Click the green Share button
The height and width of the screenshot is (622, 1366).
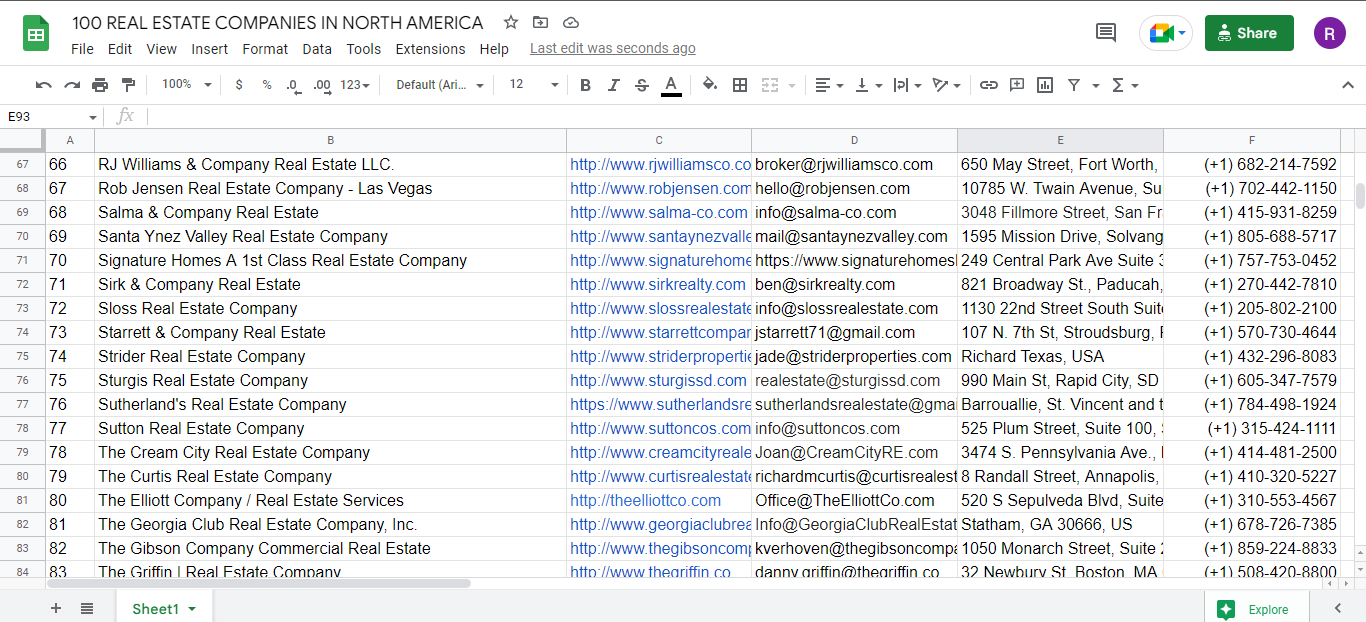tap(1248, 33)
